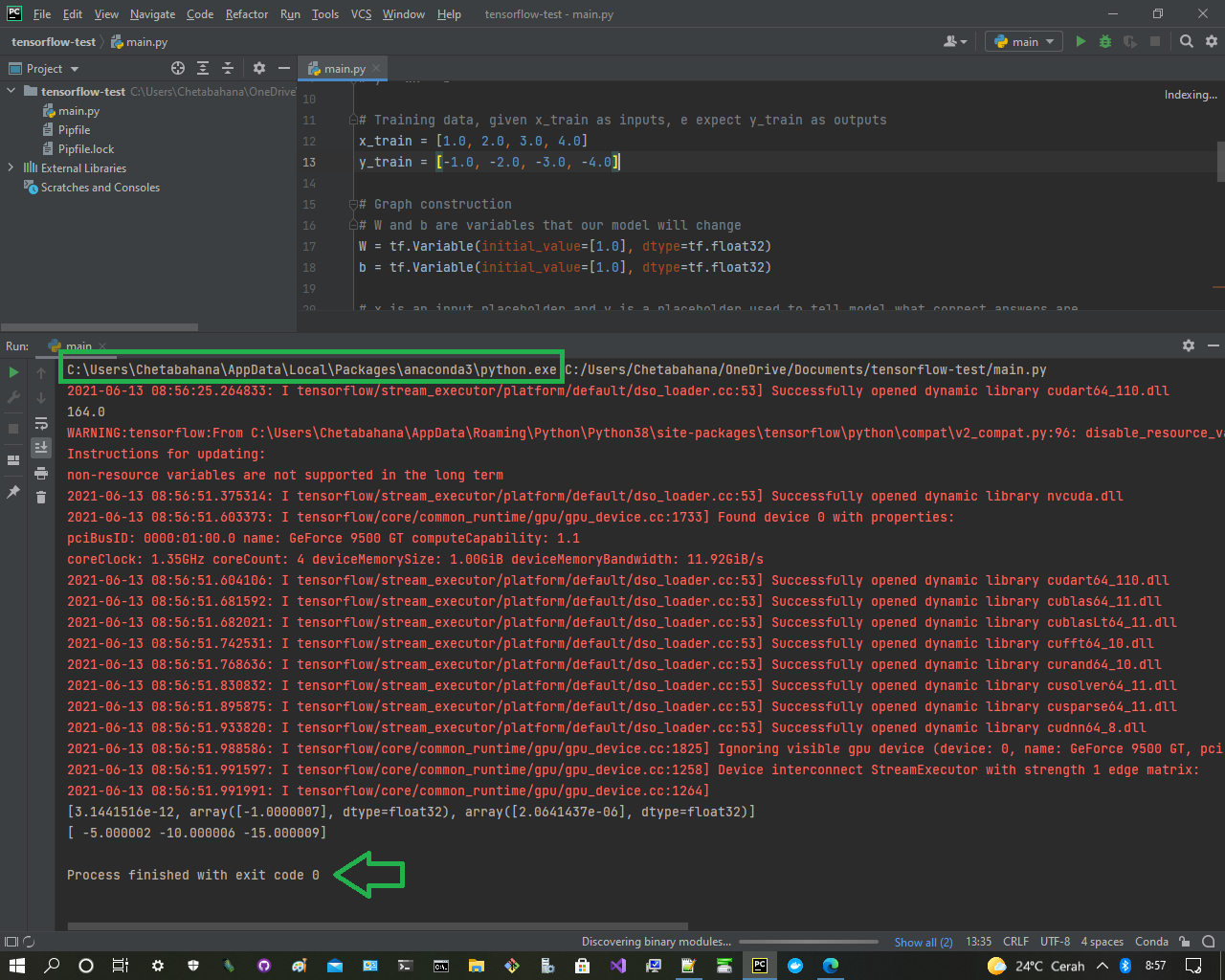The image size is (1225, 980).
Task: Clear console with the trash icon
Action: [x=41, y=497]
